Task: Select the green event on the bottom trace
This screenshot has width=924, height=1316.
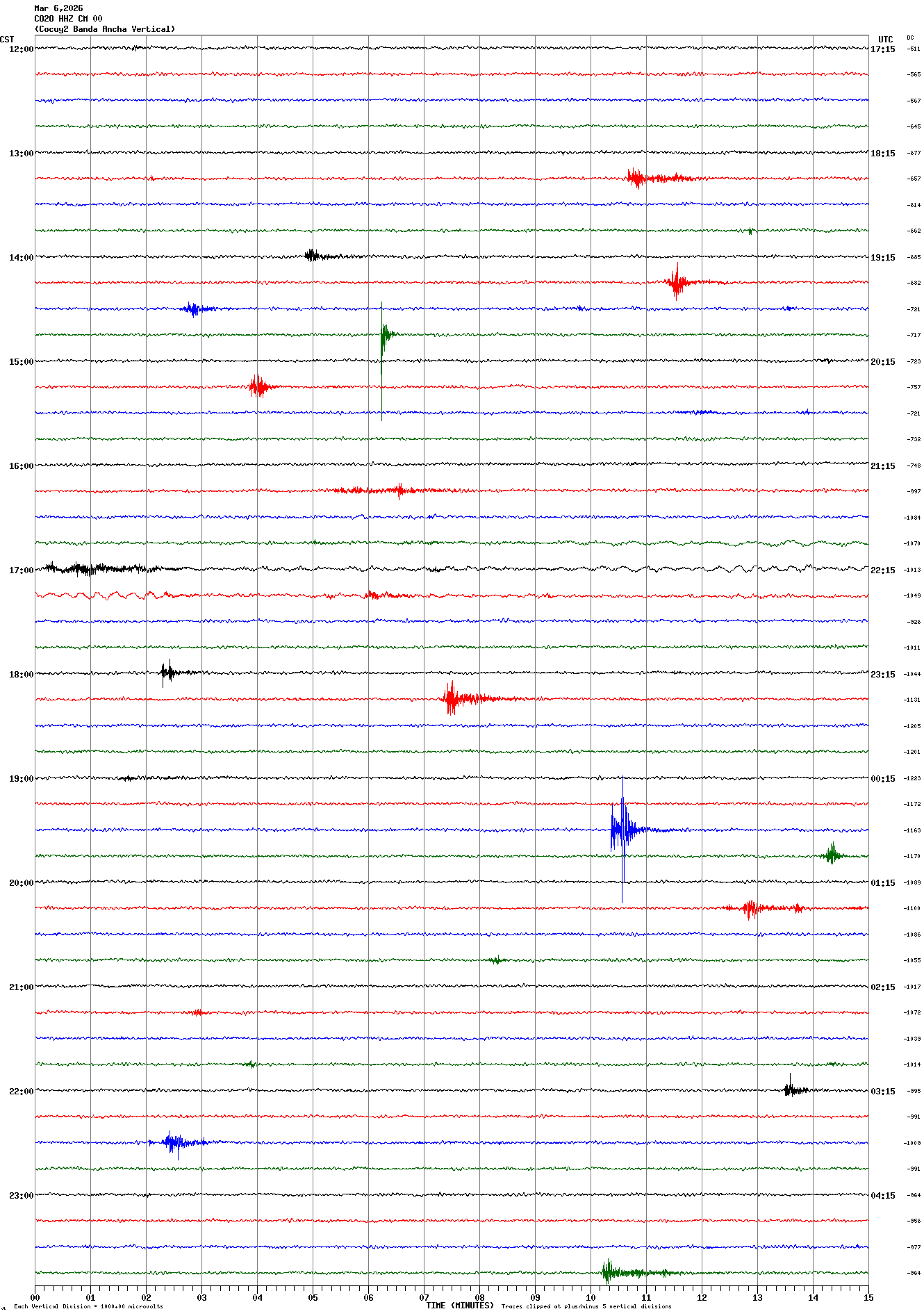Action: (610, 1272)
